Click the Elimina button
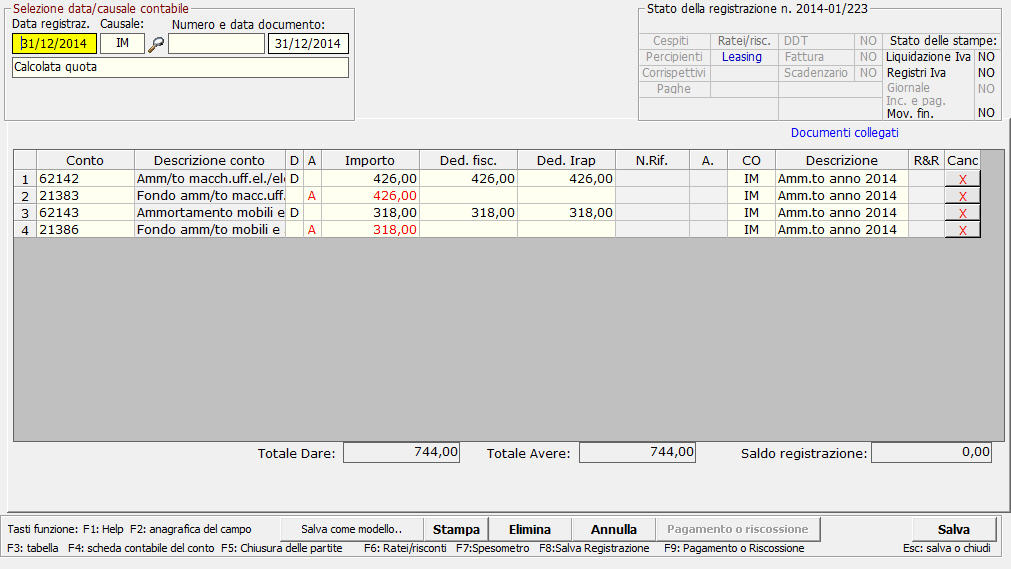1011x569 pixels. (529, 529)
